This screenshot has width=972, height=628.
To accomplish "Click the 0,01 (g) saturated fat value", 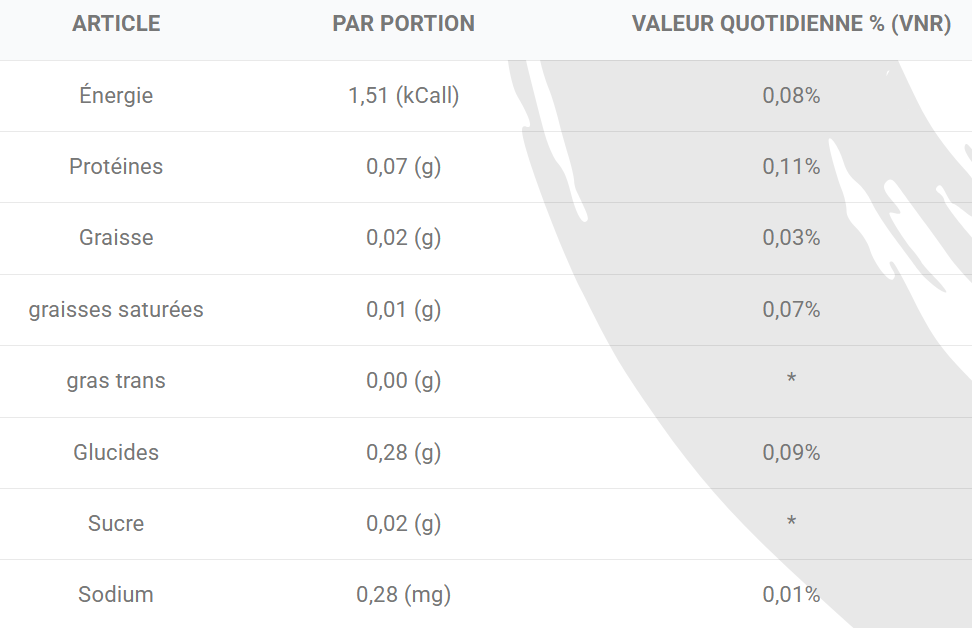I will 403,310.
